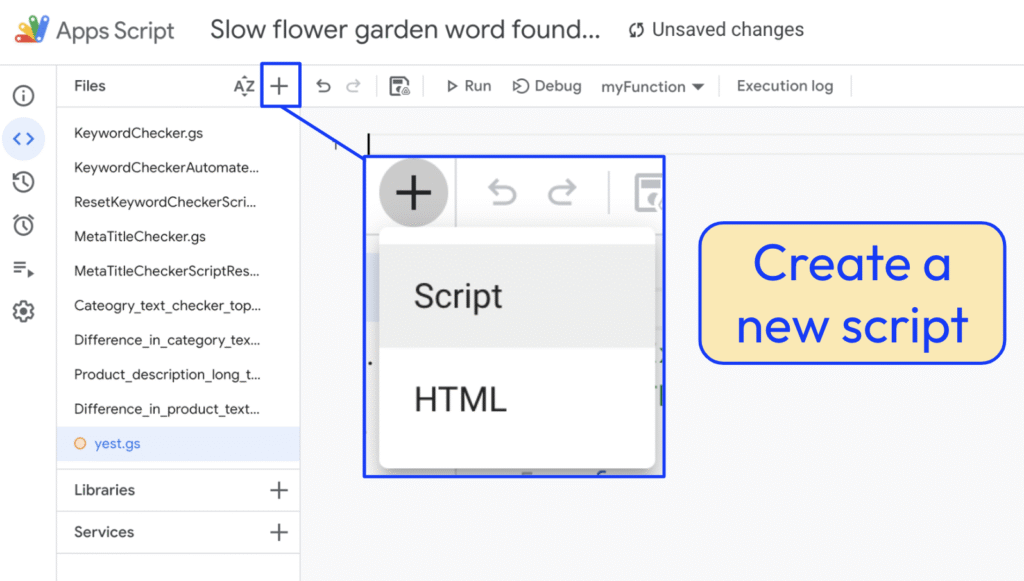The height and width of the screenshot is (581, 1024).
Task: Choose Script from the new file menu
Action: click(458, 297)
